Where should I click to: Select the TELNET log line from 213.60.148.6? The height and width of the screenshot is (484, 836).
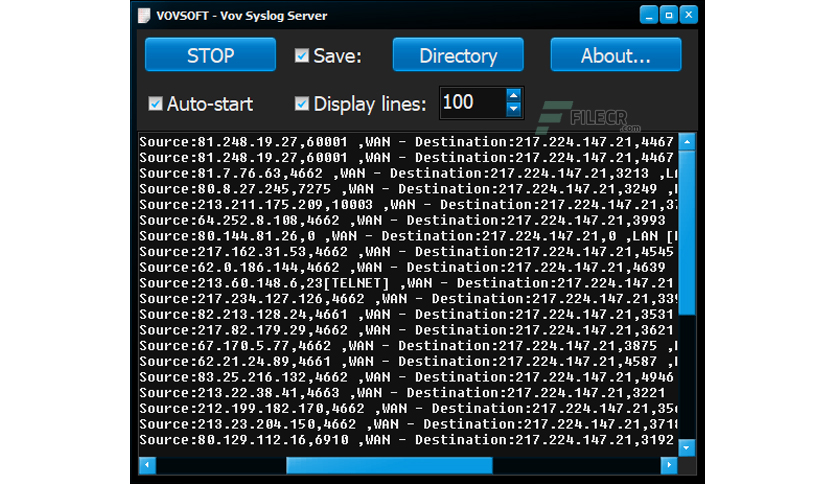tap(408, 283)
